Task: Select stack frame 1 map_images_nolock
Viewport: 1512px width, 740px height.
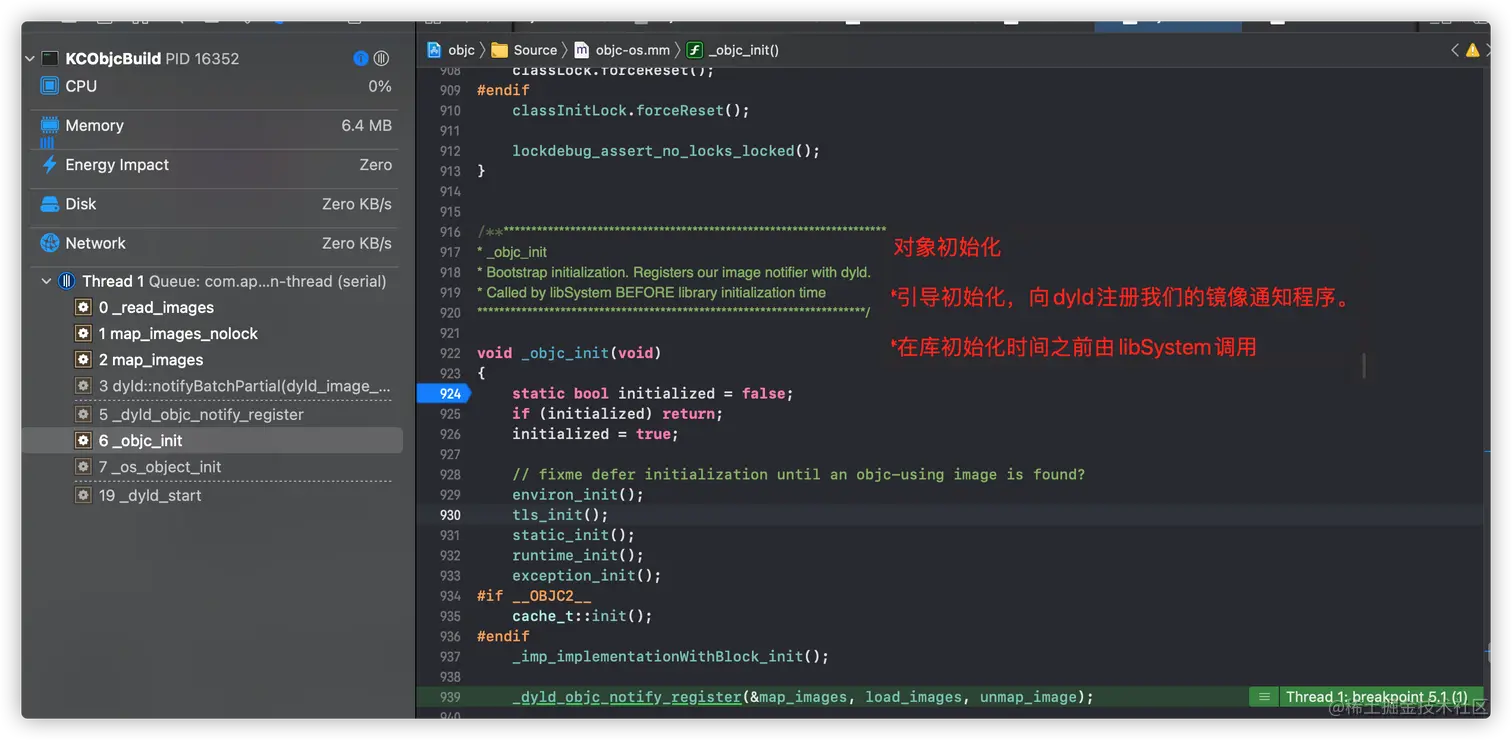Action: click(x=212, y=334)
